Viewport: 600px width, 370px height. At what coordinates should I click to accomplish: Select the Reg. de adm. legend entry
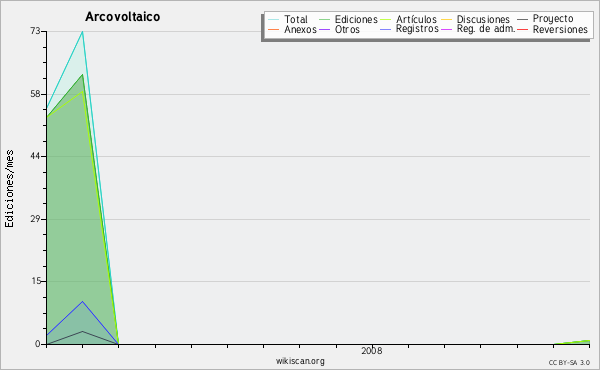pos(478,29)
